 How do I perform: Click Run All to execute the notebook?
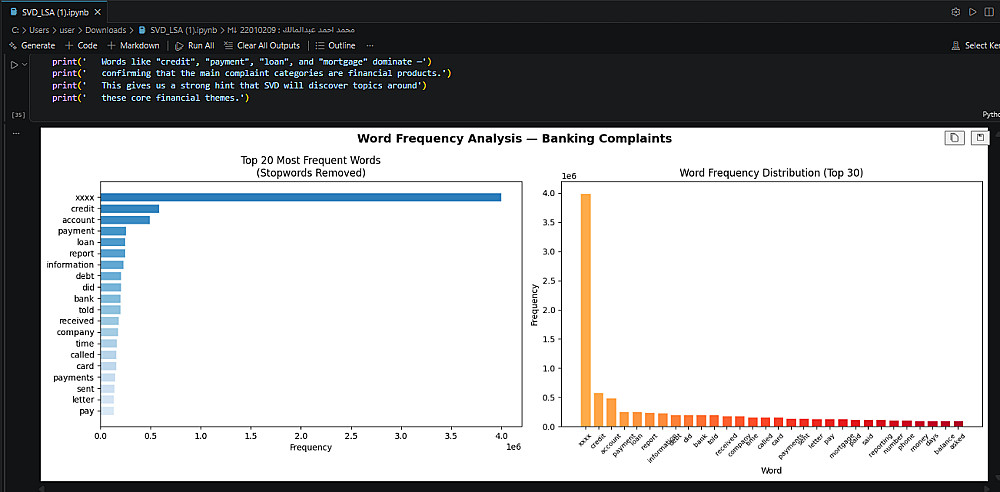(194, 46)
